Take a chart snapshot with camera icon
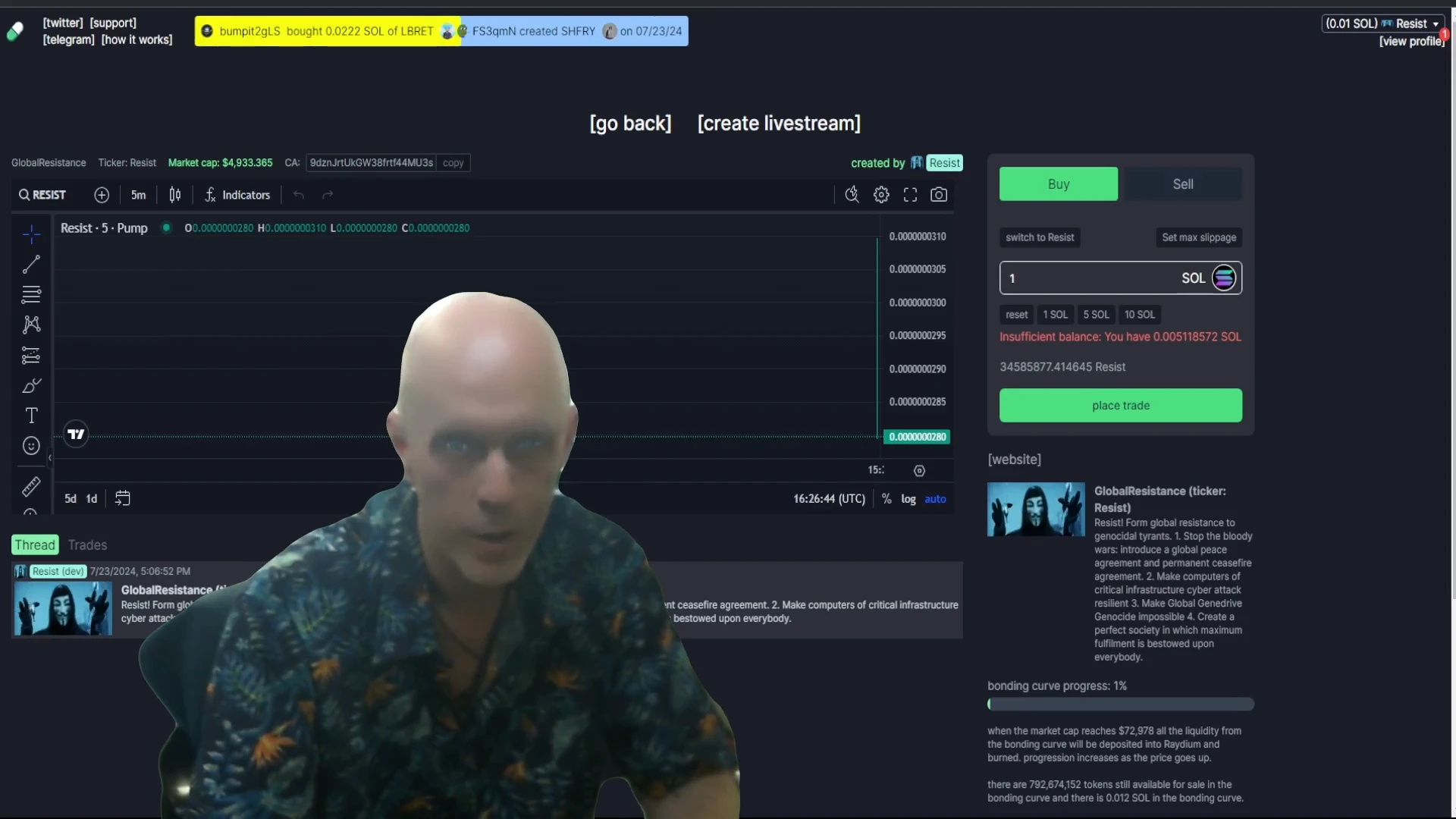Viewport: 1456px width, 819px height. pyautogui.click(x=939, y=195)
